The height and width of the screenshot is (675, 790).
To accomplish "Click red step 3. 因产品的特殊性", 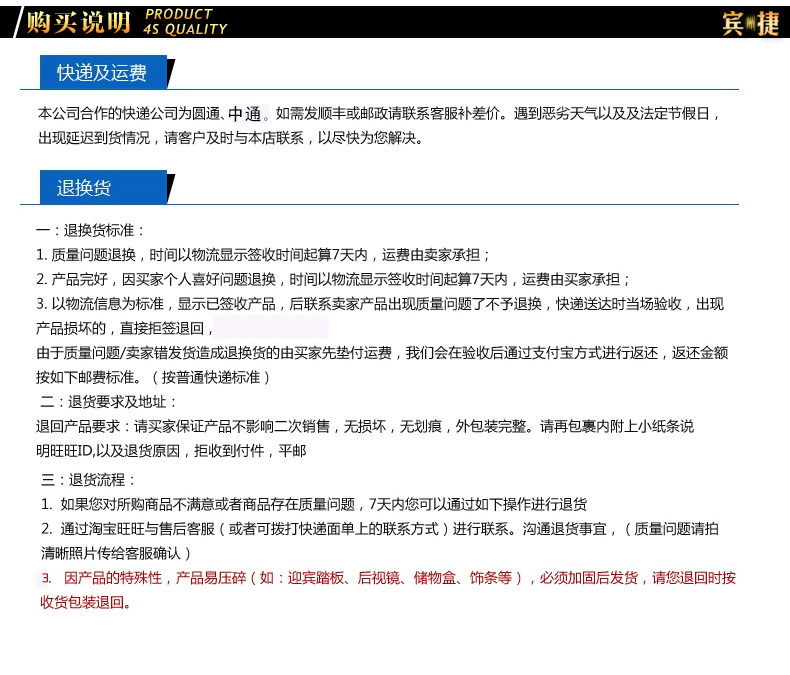I will pyautogui.click(x=388, y=577).
